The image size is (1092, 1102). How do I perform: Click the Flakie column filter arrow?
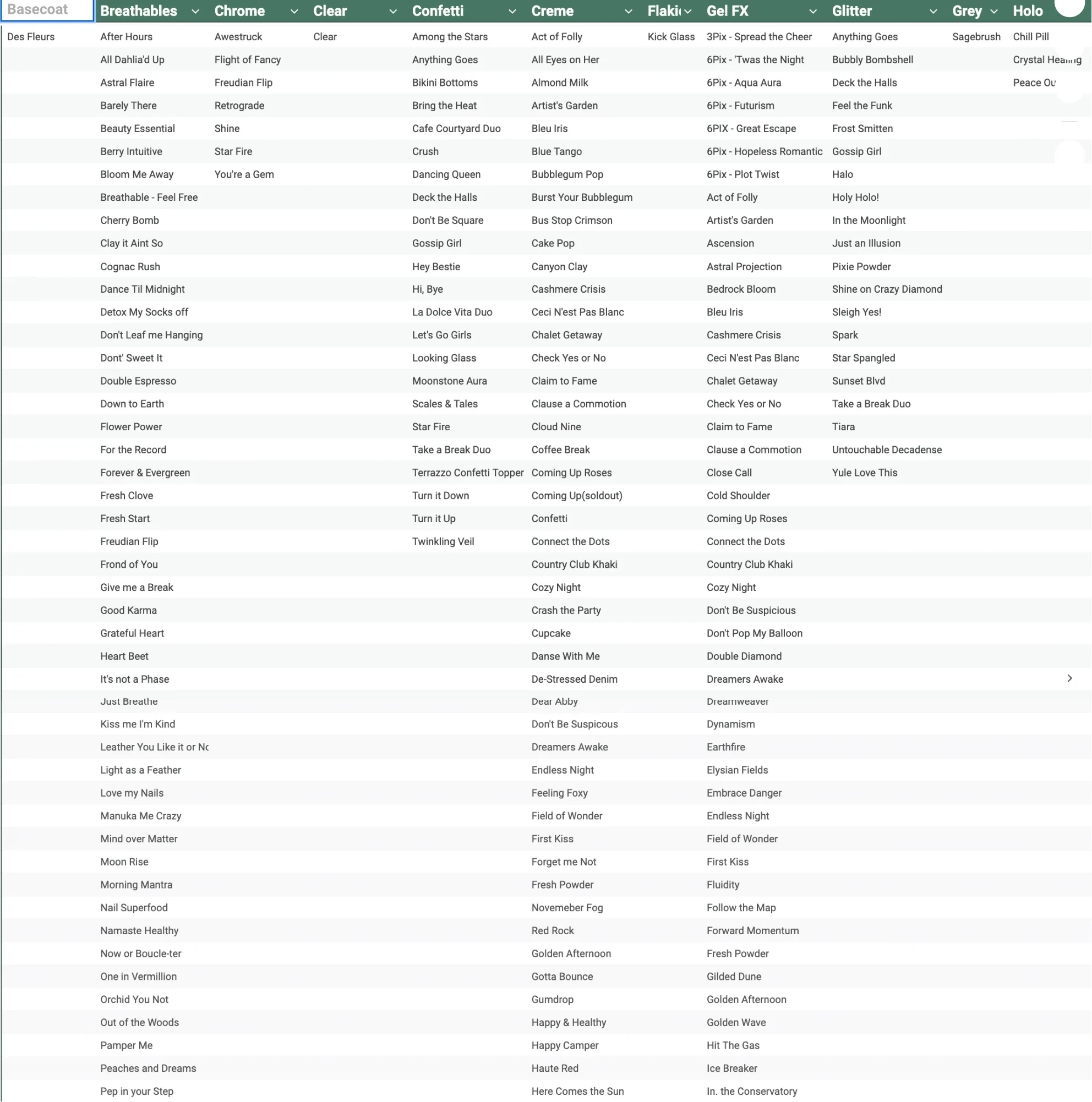click(x=688, y=12)
